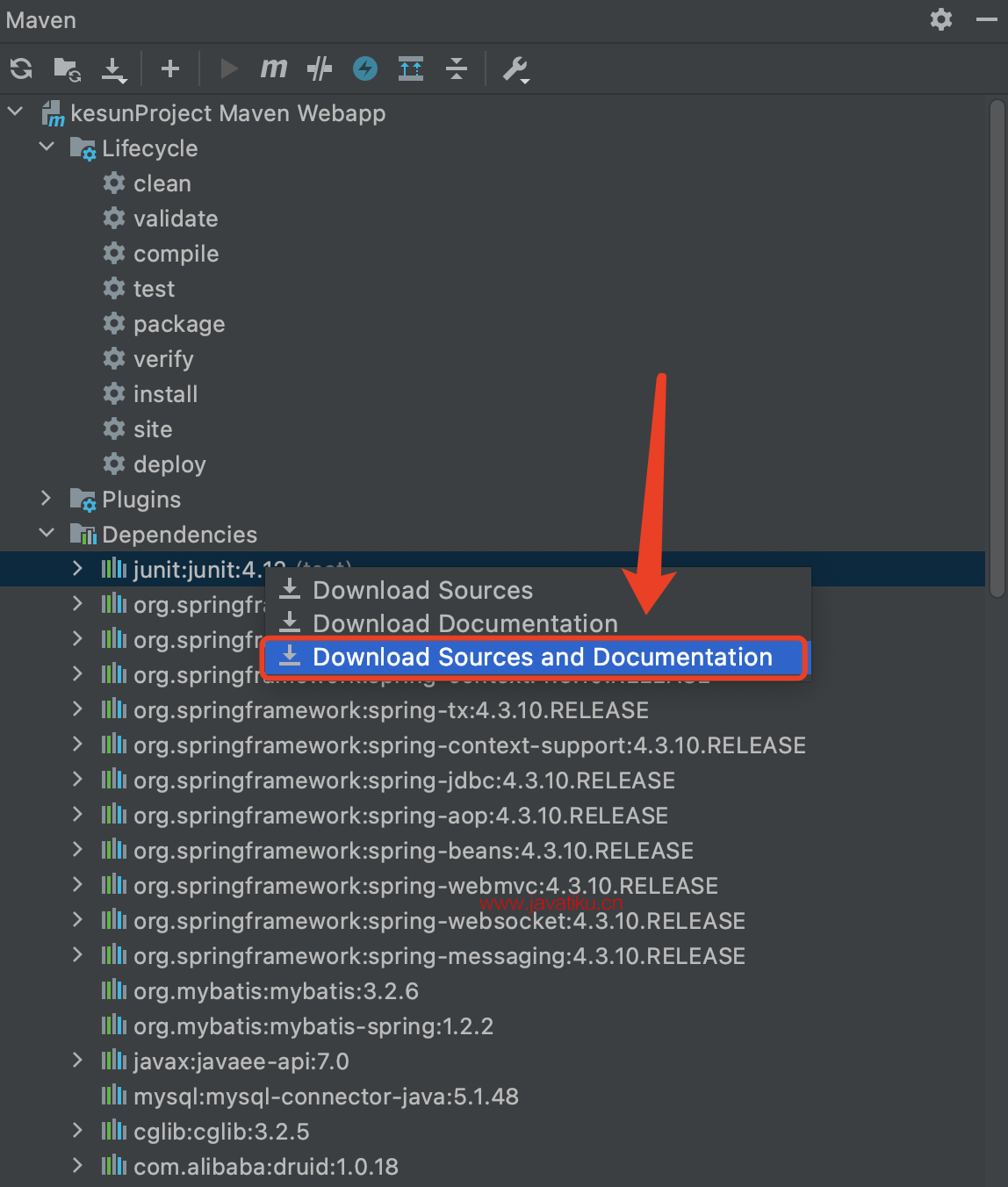The width and height of the screenshot is (1008, 1187).
Task: Click the library icon of mysql-connector-java:5.1.48
Action: 114,1096
